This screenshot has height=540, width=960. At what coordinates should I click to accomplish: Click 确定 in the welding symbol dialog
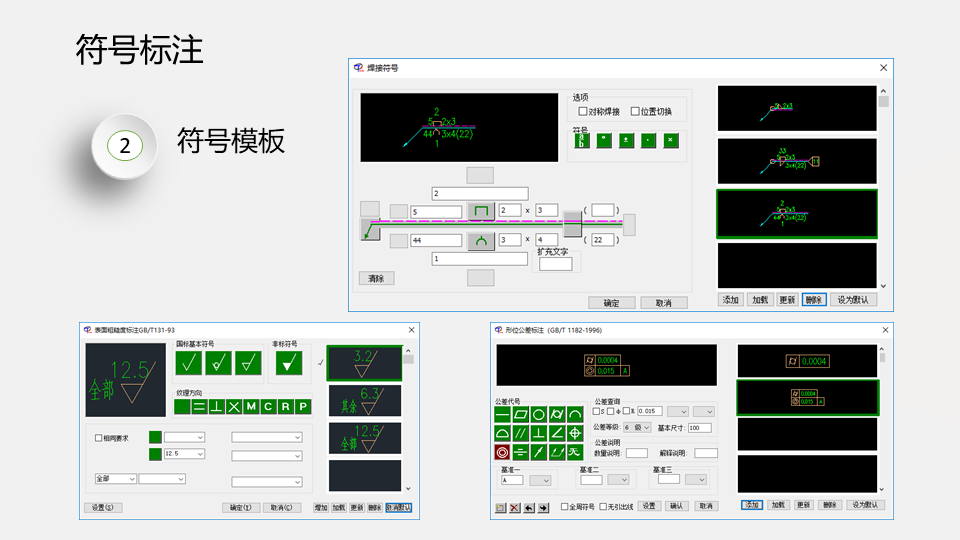coord(611,302)
